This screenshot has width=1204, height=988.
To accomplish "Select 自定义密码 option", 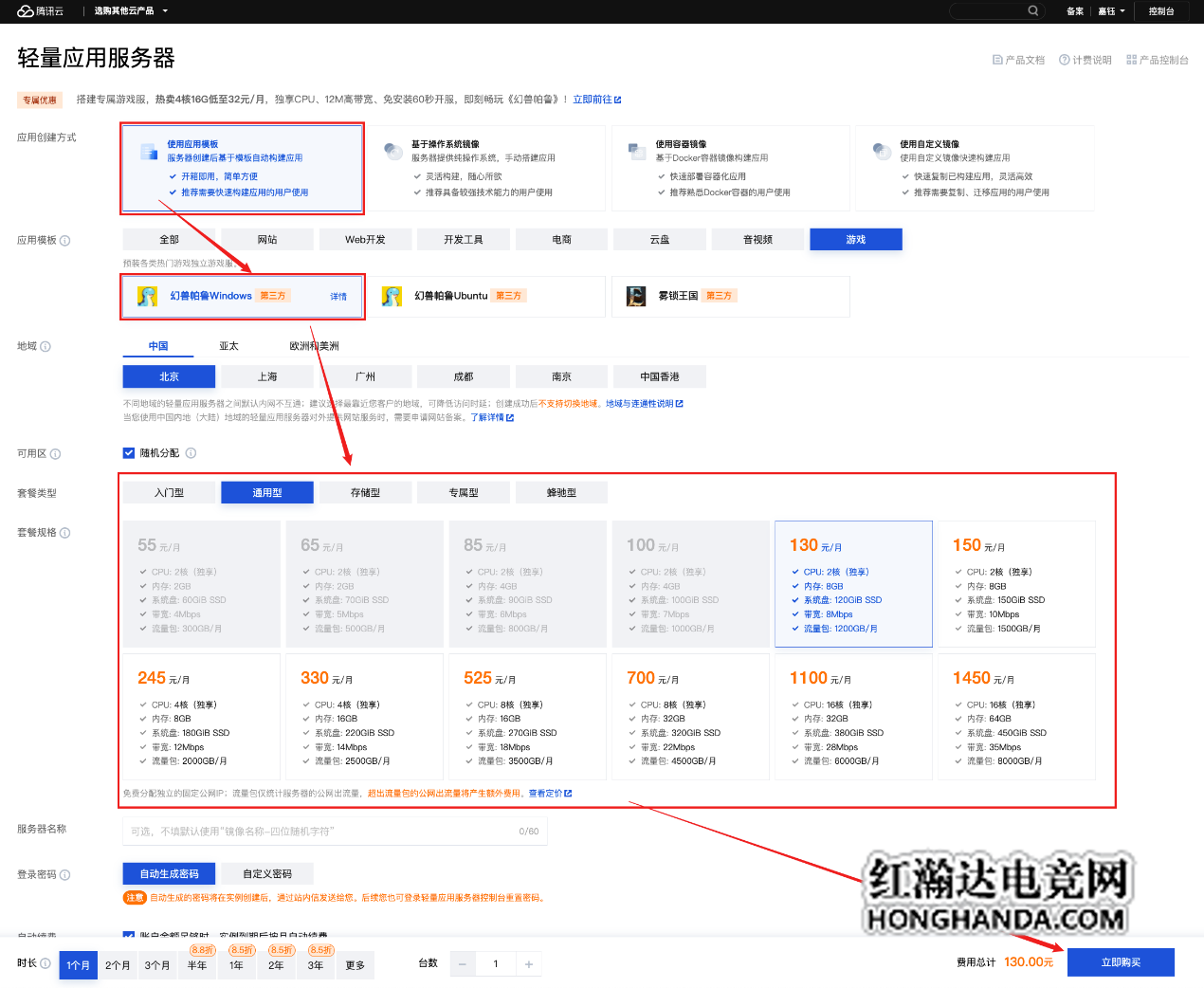I will pyautogui.click(x=267, y=874).
